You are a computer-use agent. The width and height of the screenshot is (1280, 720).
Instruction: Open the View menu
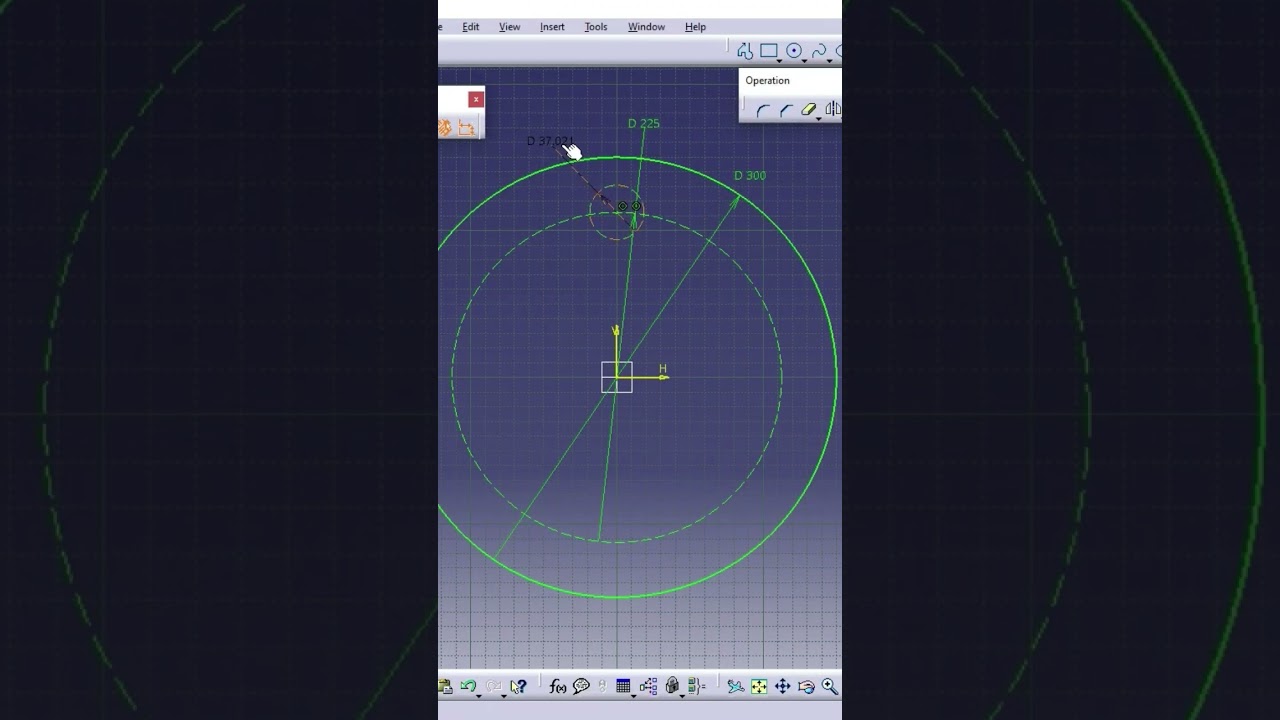[509, 27]
